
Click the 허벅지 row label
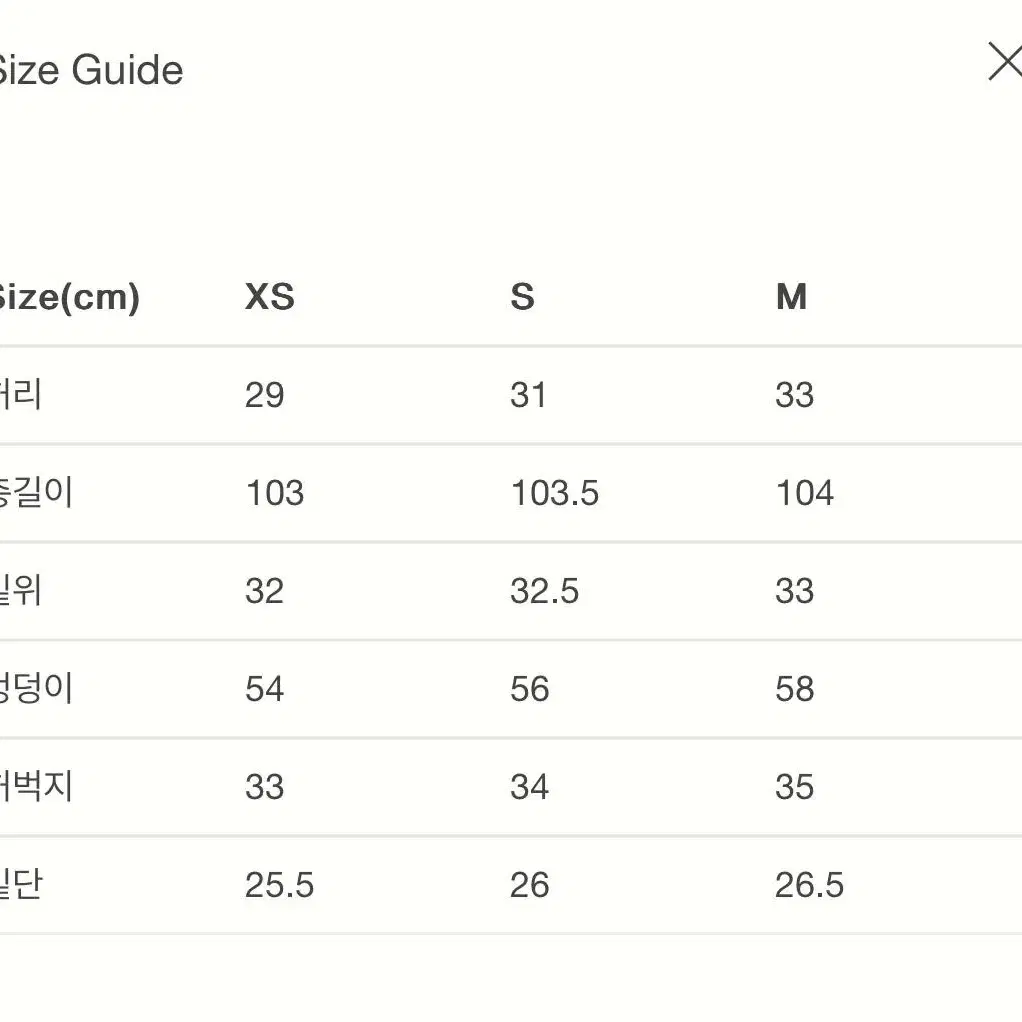click(36, 786)
